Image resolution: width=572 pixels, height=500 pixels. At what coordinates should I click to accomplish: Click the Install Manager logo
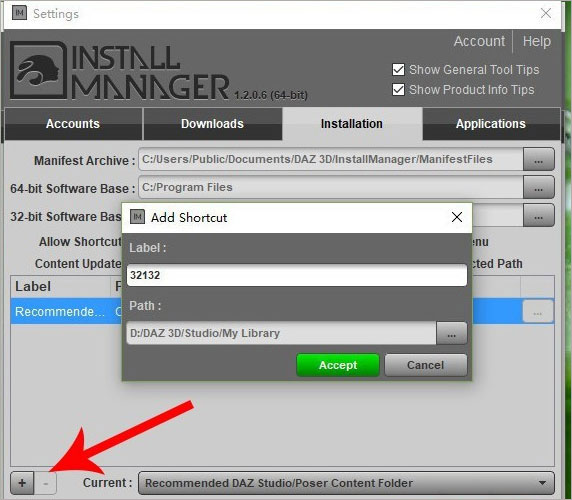pos(39,70)
